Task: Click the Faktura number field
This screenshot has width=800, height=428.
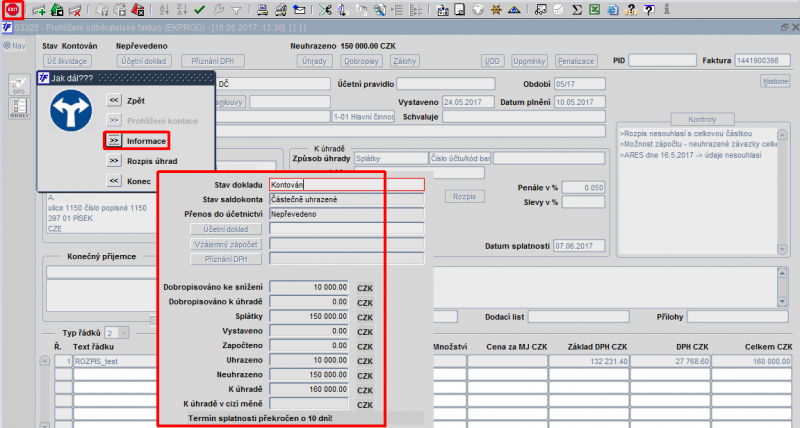Action: coord(762,60)
